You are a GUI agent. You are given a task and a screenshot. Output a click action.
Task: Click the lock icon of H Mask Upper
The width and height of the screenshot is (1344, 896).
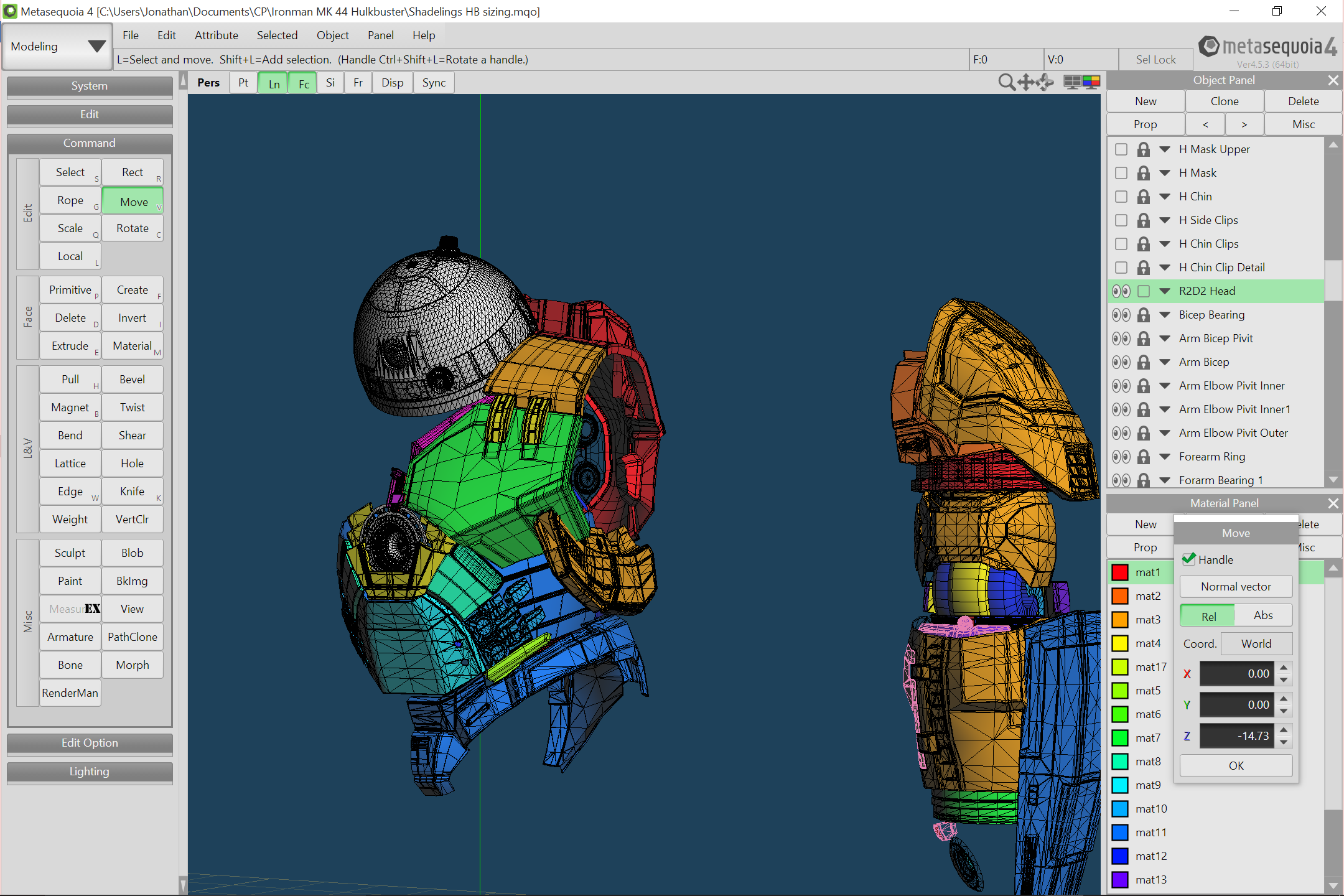click(1144, 149)
